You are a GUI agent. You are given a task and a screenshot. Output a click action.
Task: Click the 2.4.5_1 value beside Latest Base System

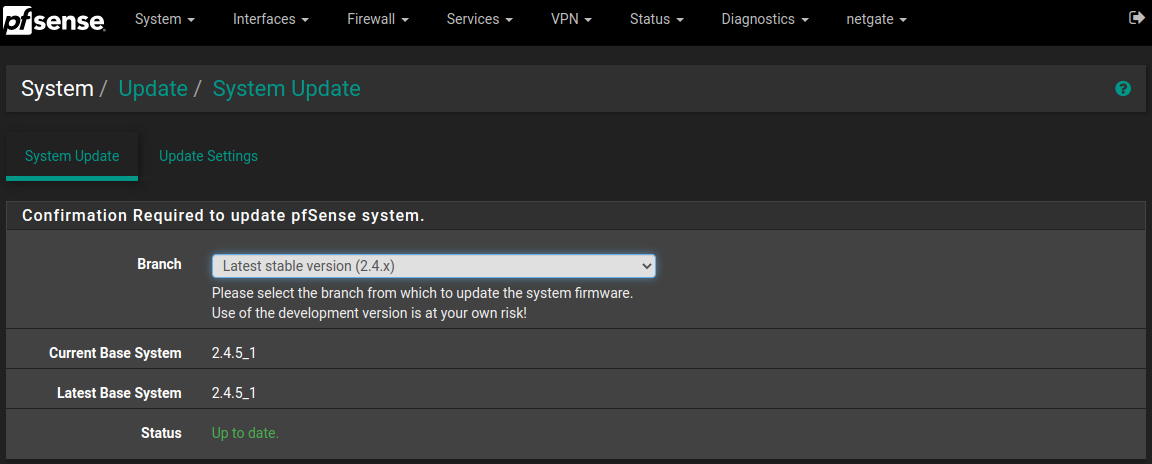click(x=234, y=393)
